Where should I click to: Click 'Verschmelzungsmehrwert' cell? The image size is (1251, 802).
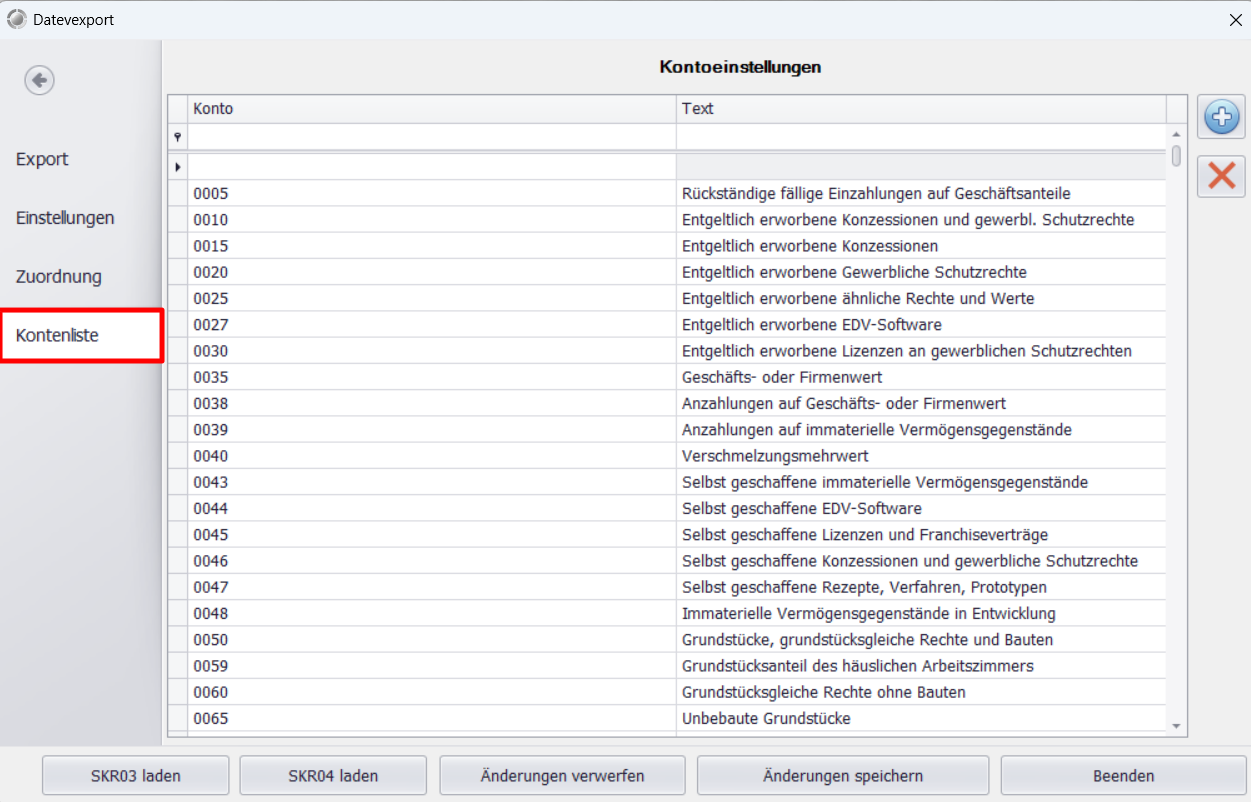click(x=921, y=456)
